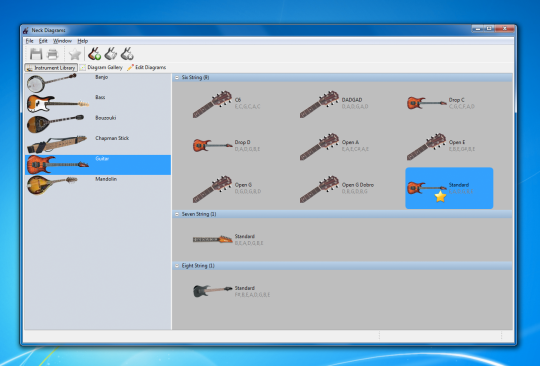Collapse the Eight String group
Screen dimensions: 540x366
pos(177,266)
